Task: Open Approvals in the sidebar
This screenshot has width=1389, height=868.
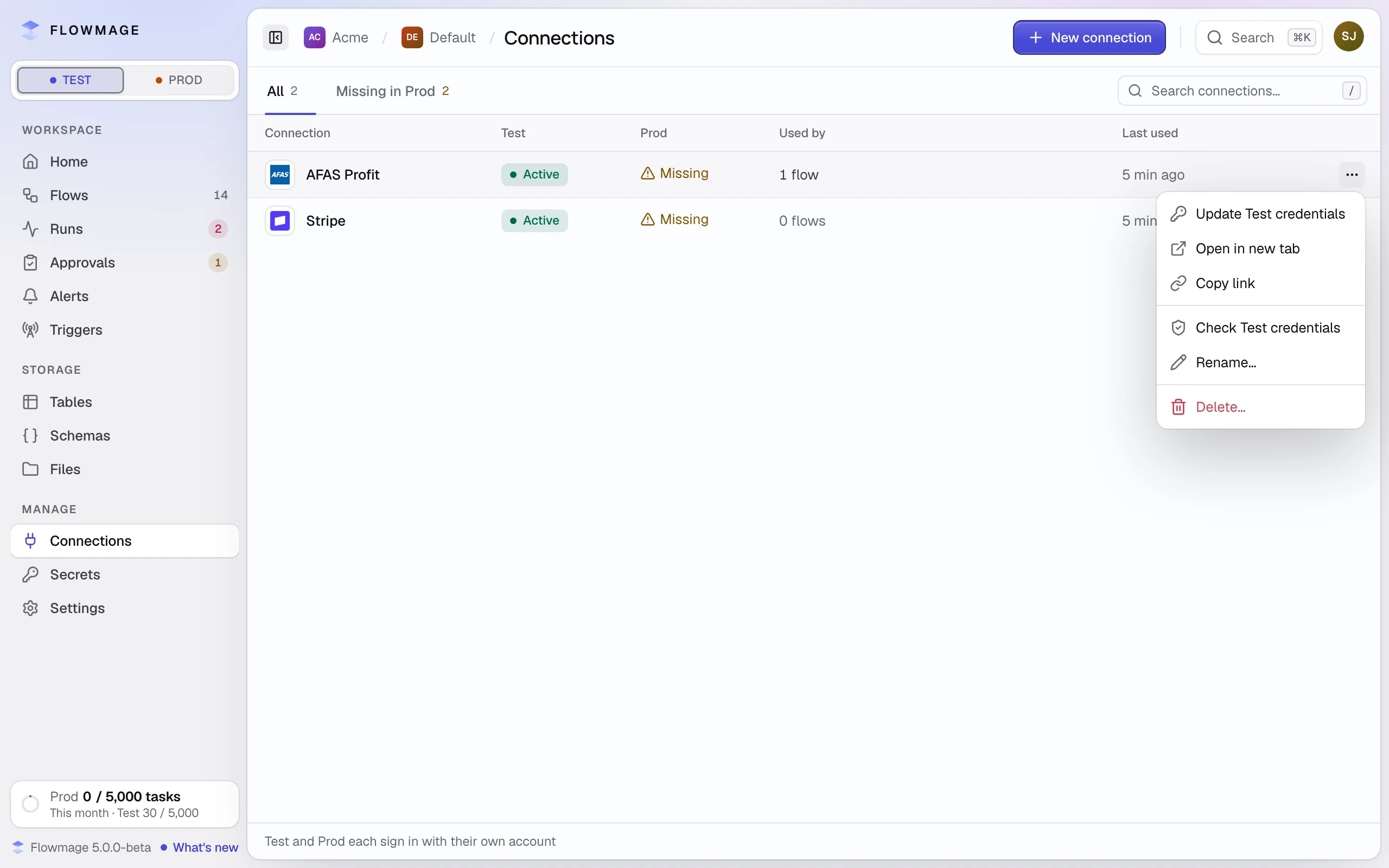Action: pos(125,263)
